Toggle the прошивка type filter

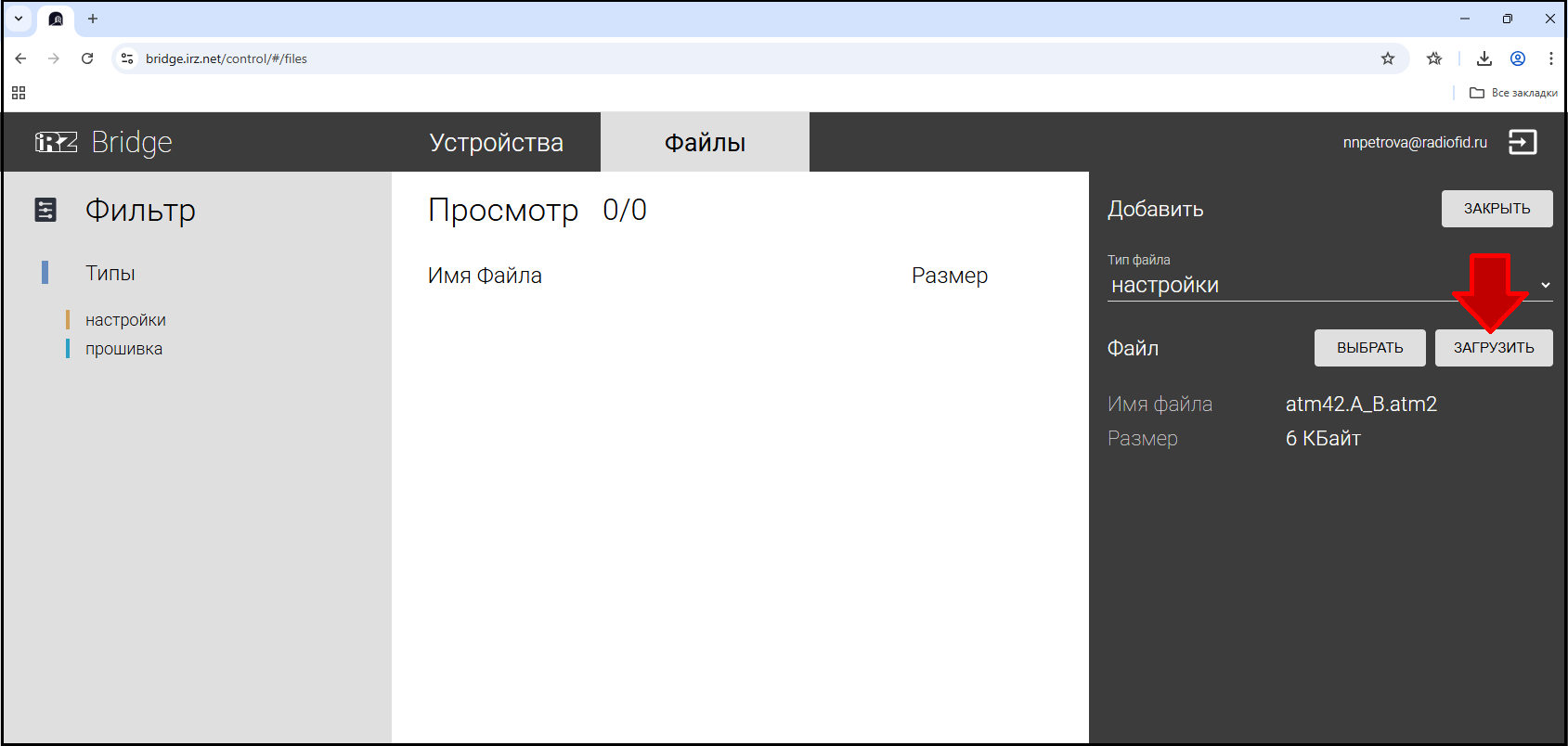[x=123, y=349]
